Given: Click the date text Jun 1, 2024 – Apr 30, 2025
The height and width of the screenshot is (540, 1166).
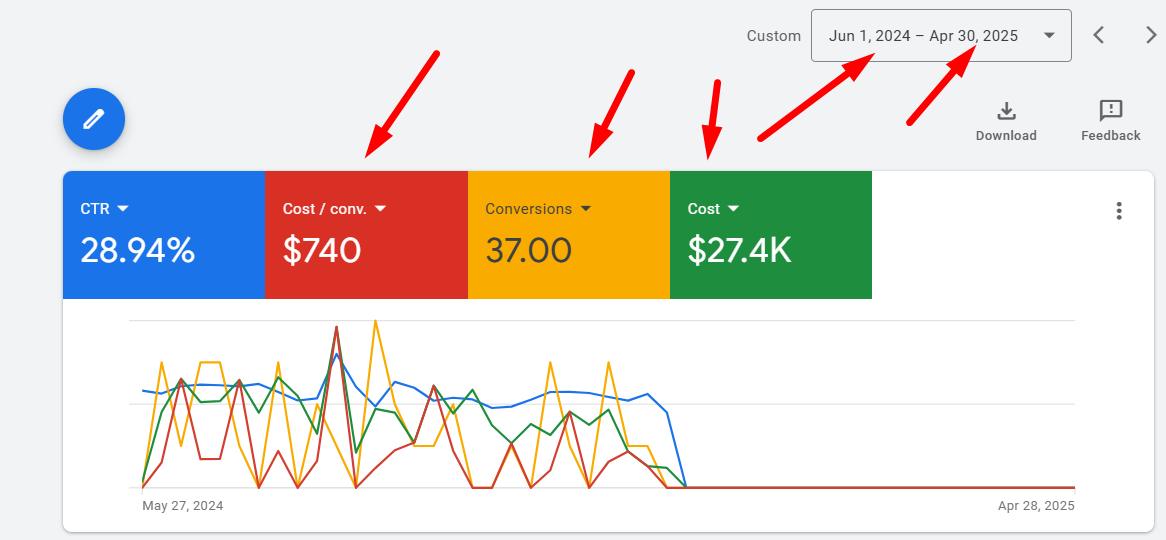Looking at the screenshot, I should coord(923,36).
